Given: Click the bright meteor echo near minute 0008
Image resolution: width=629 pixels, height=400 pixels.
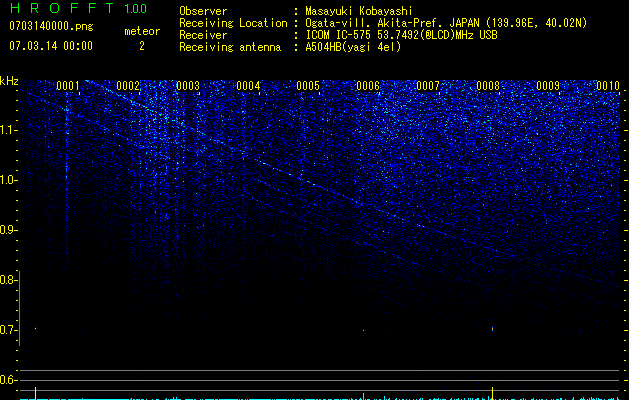Looking at the screenshot, I should [492, 329].
